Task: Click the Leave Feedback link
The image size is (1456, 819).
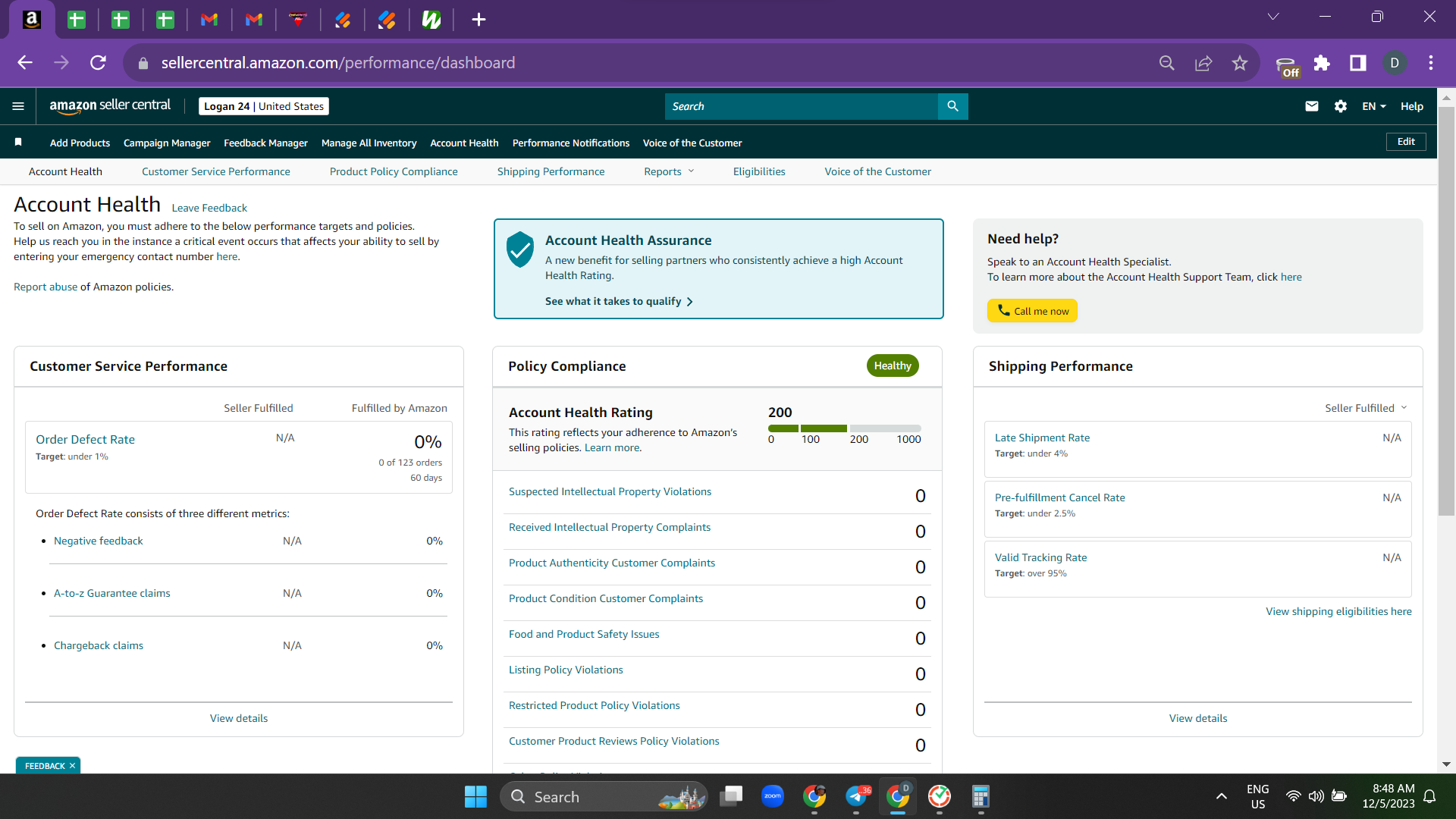Action: coord(209,208)
